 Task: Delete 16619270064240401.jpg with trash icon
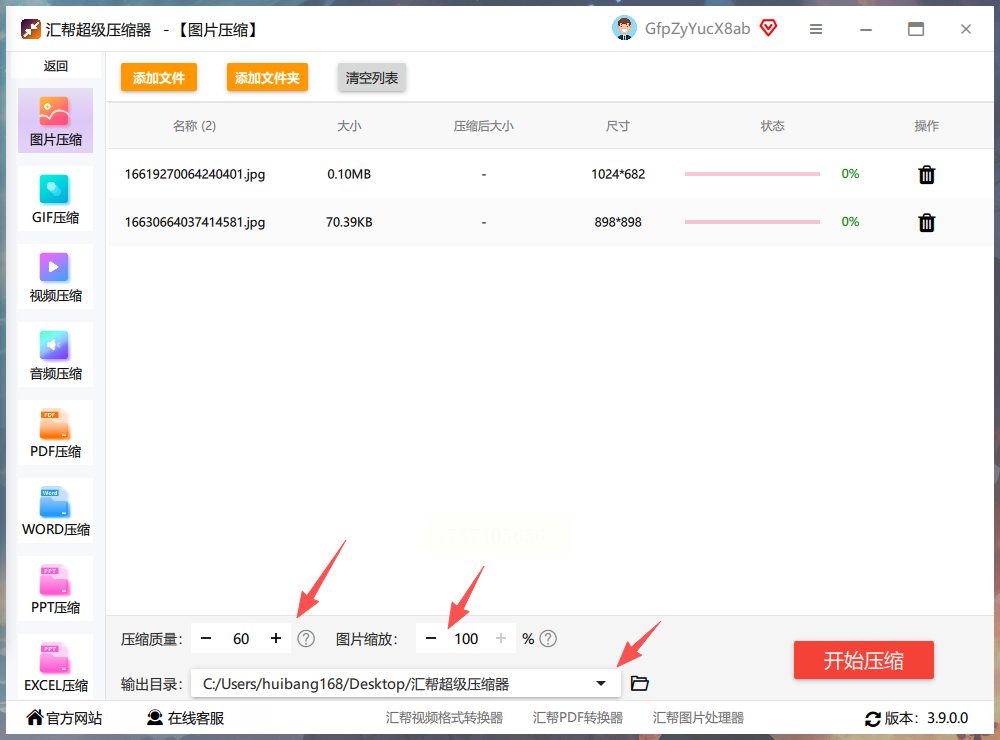click(x=927, y=174)
